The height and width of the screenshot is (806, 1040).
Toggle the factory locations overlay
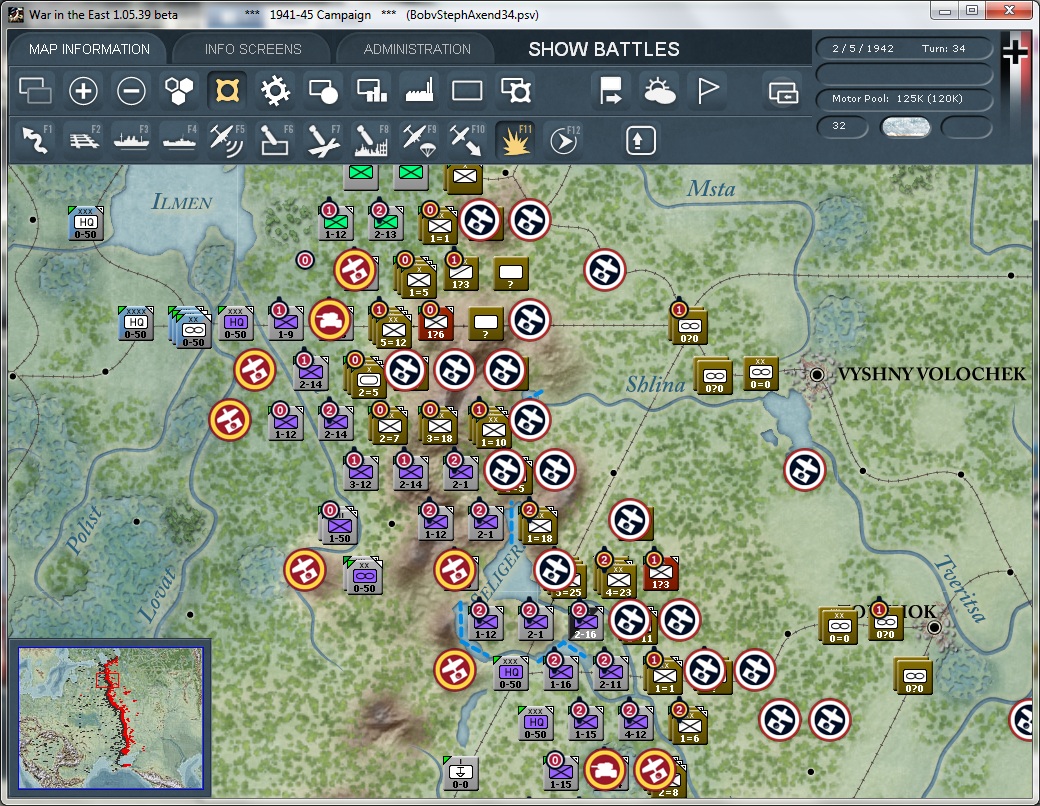[x=419, y=91]
